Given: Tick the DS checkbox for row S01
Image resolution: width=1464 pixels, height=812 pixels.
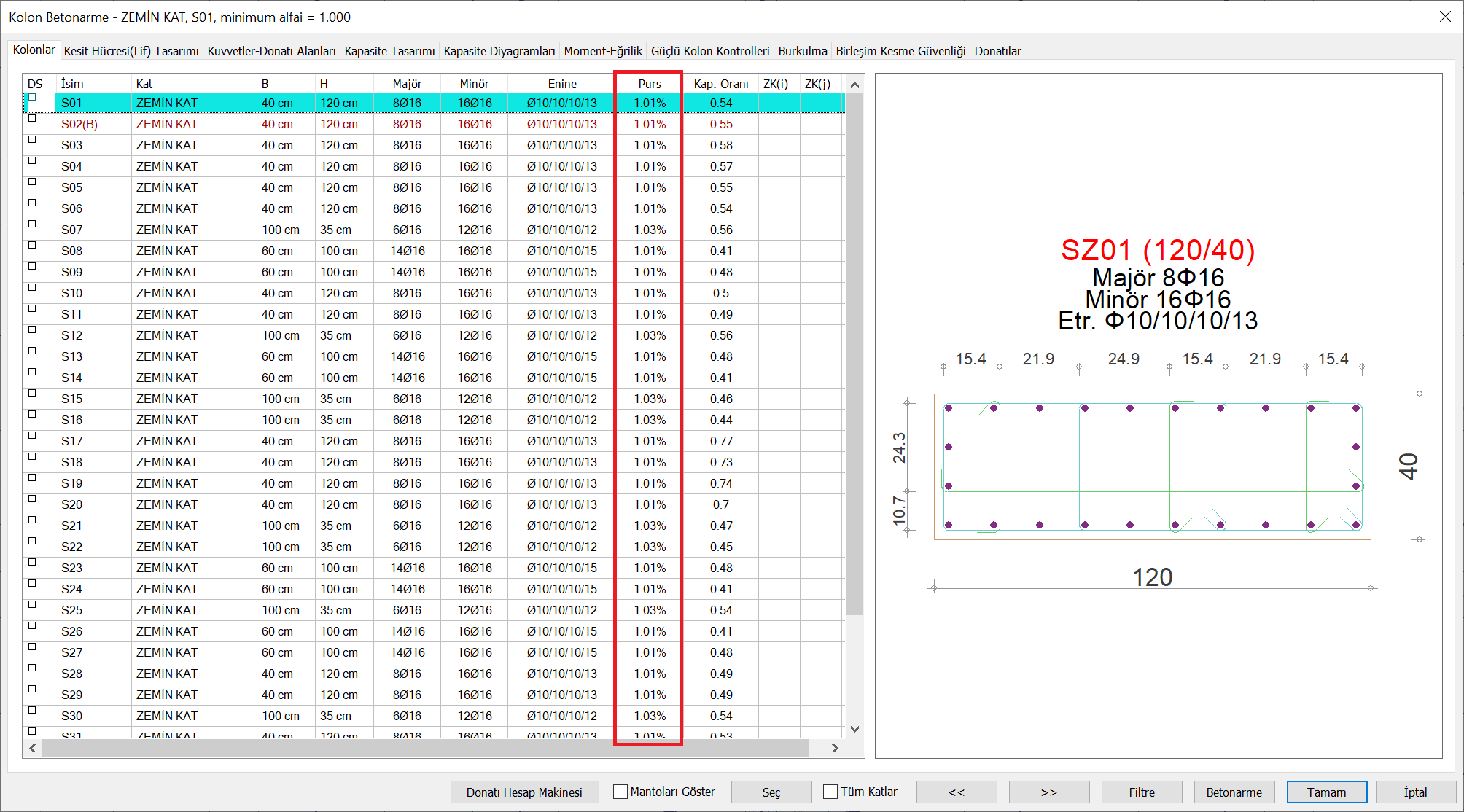Looking at the screenshot, I should [x=32, y=97].
